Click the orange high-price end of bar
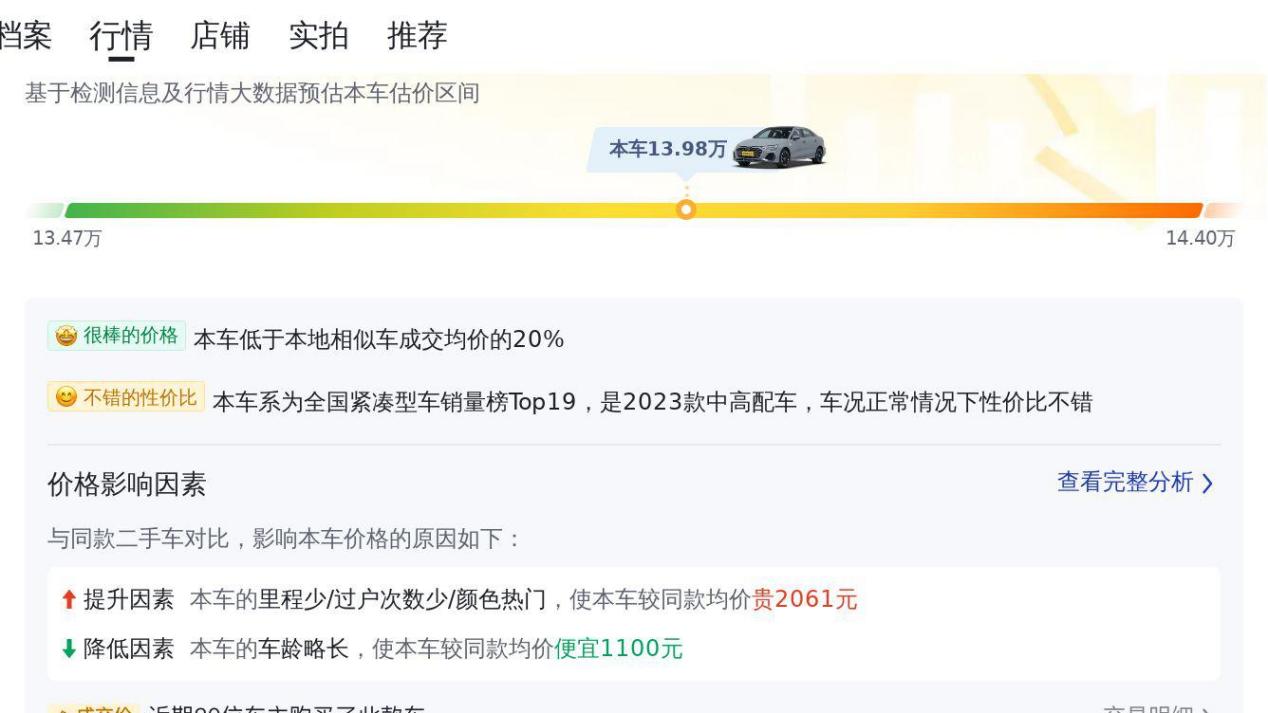 coord(1150,211)
